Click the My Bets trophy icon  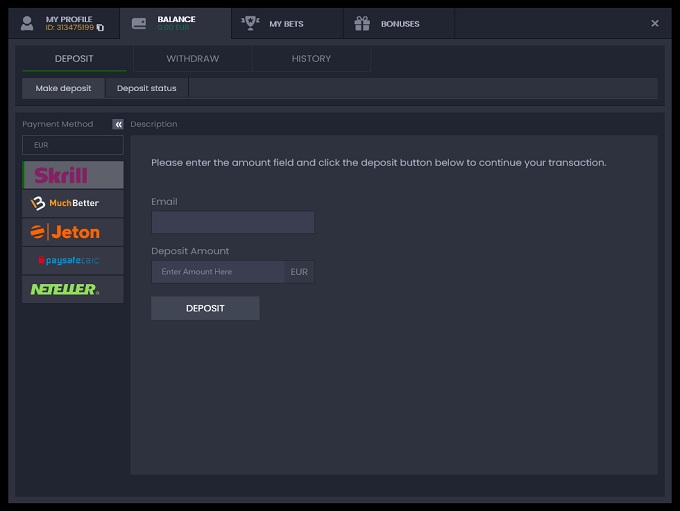click(x=250, y=23)
